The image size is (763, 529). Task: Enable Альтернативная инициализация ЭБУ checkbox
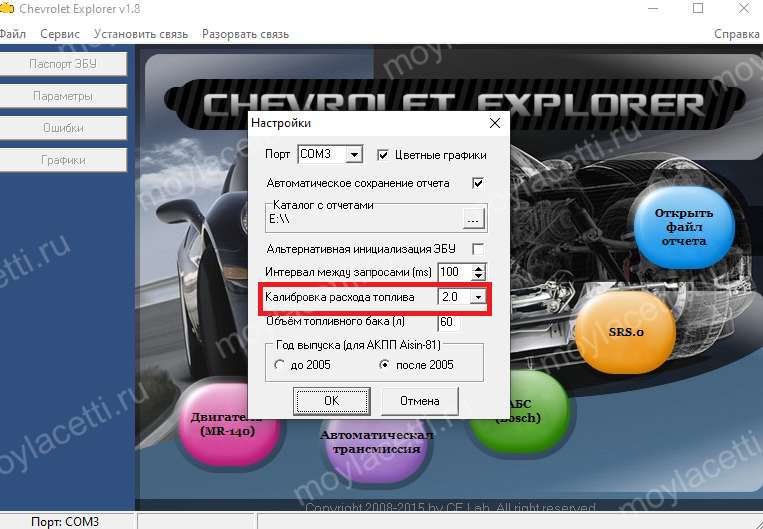click(x=478, y=249)
